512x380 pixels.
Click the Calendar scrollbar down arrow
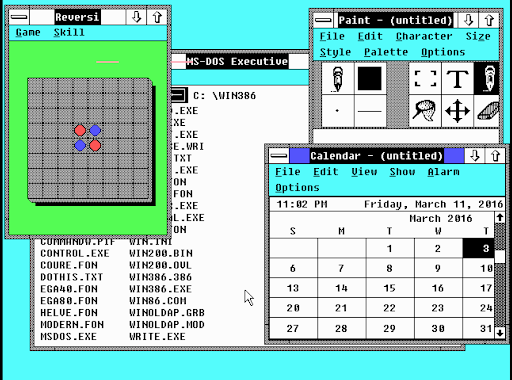click(499, 333)
